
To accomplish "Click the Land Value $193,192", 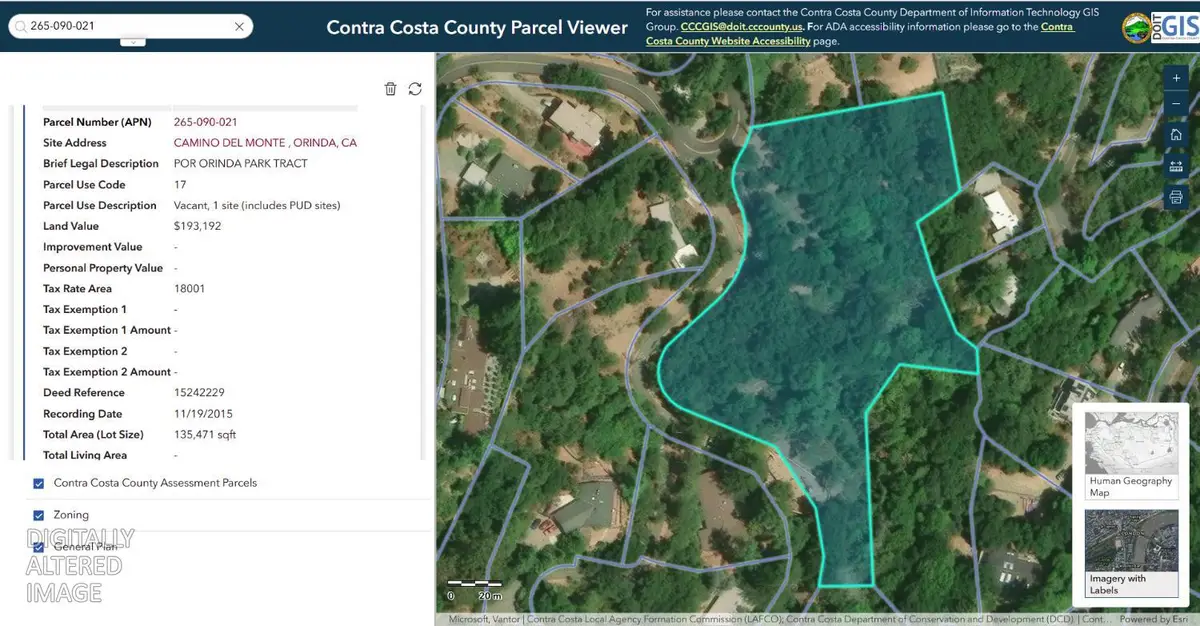I will point(198,226).
